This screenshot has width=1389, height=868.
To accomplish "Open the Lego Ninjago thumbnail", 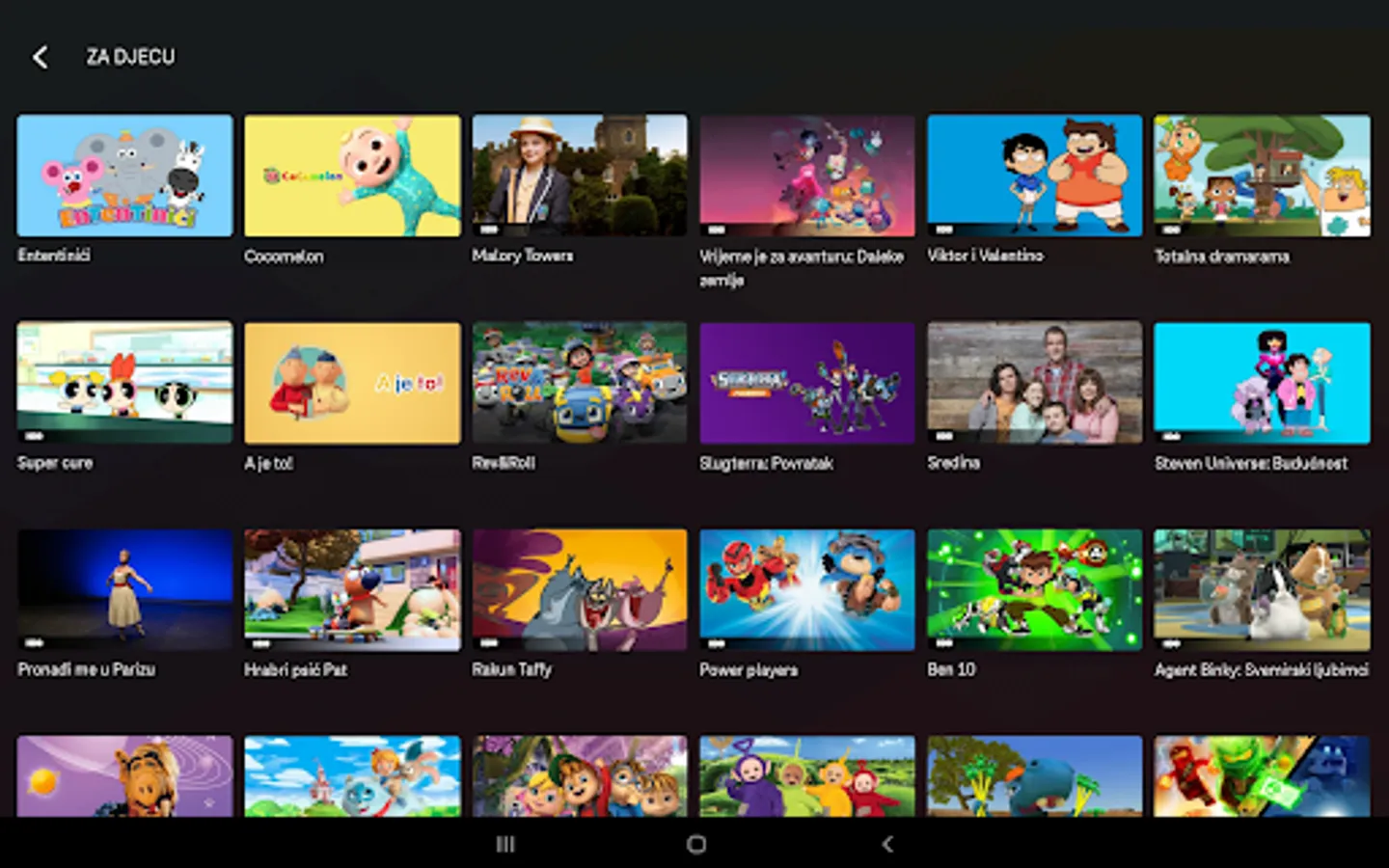I will [x=1262, y=776].
